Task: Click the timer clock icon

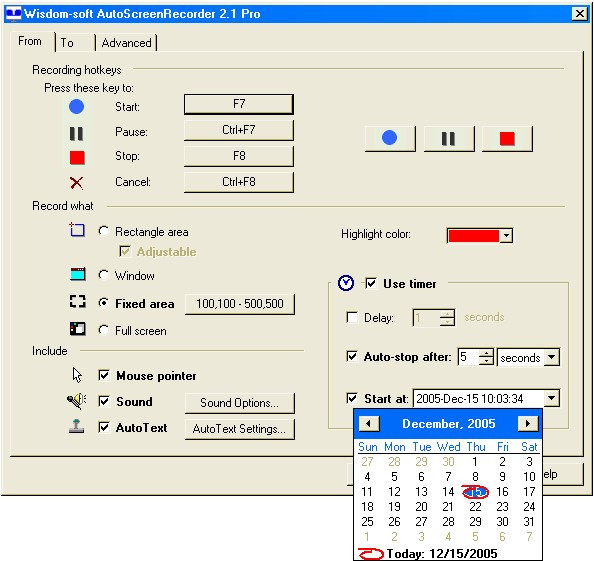Action: coord(346,283)
